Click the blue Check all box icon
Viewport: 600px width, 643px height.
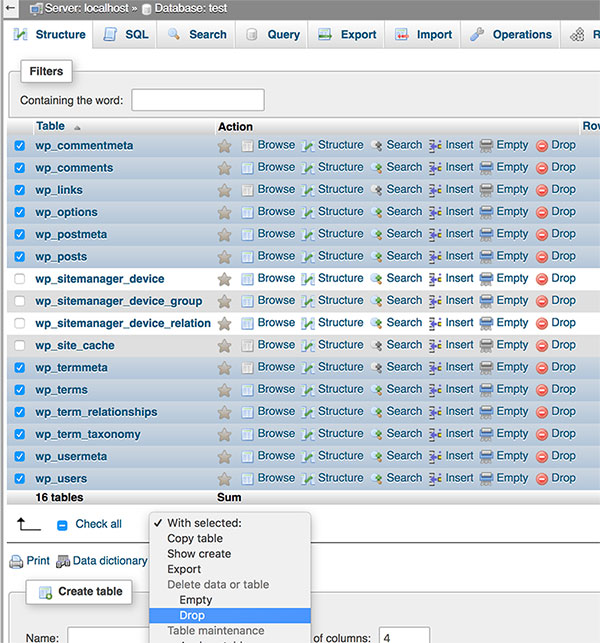62,525
